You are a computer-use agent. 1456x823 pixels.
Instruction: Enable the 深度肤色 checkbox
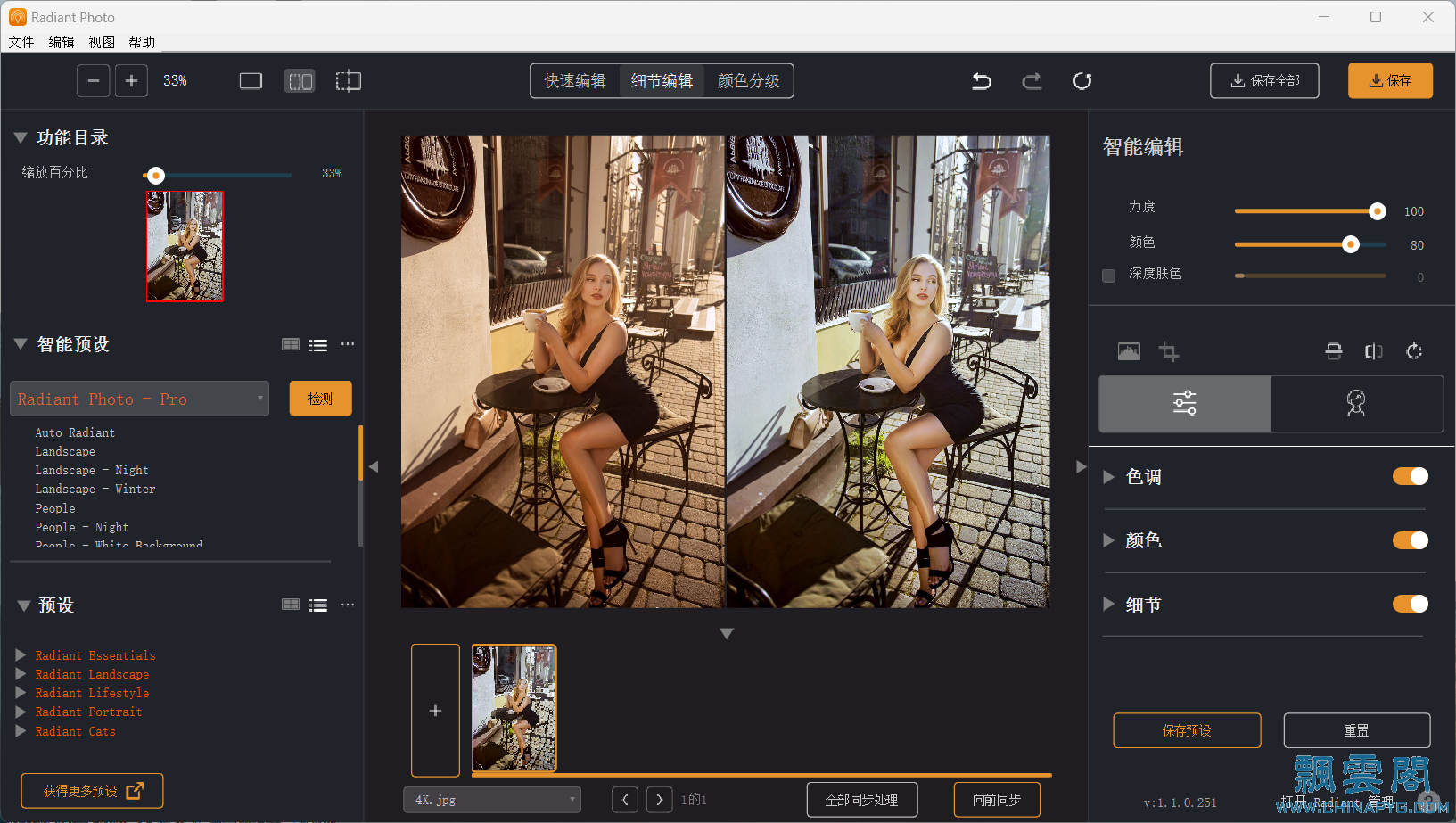point(1109,276)
